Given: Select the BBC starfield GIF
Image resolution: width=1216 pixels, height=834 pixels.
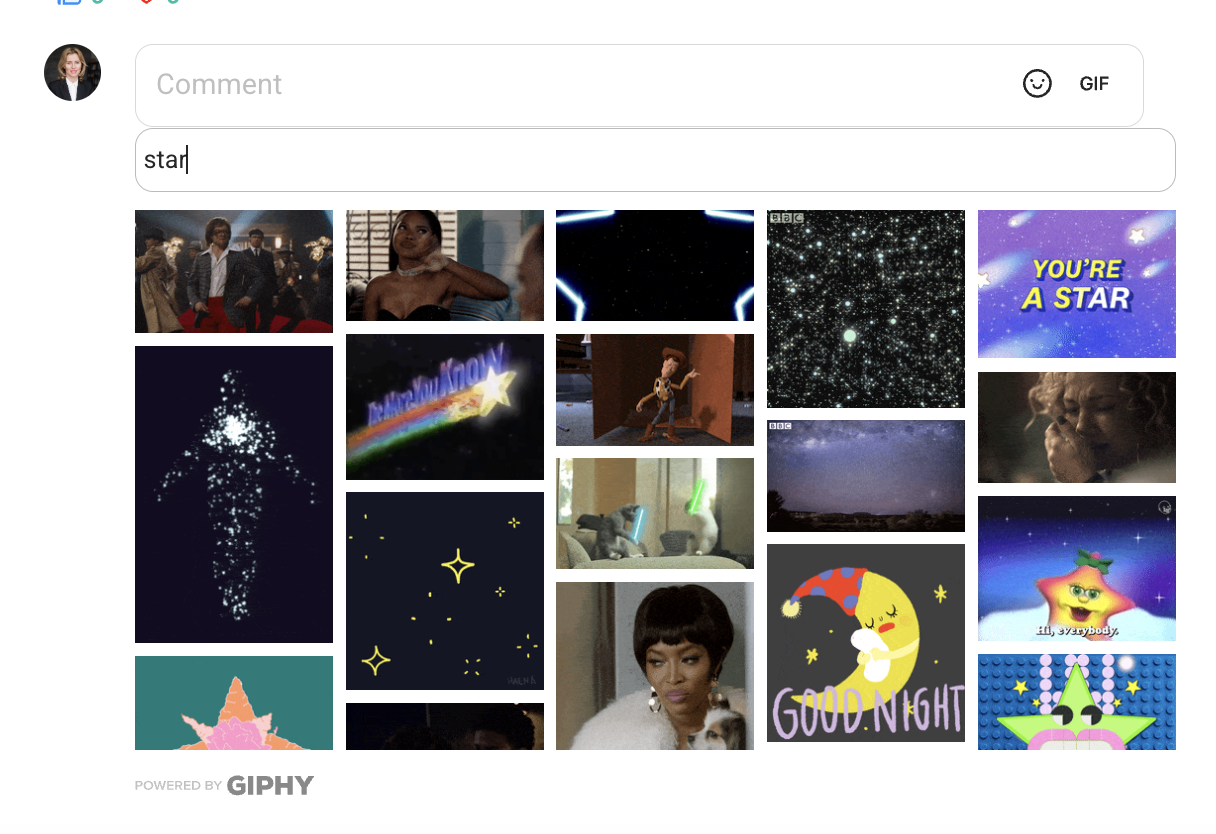Looking at the screenshot, I should (x=866, y=309).
